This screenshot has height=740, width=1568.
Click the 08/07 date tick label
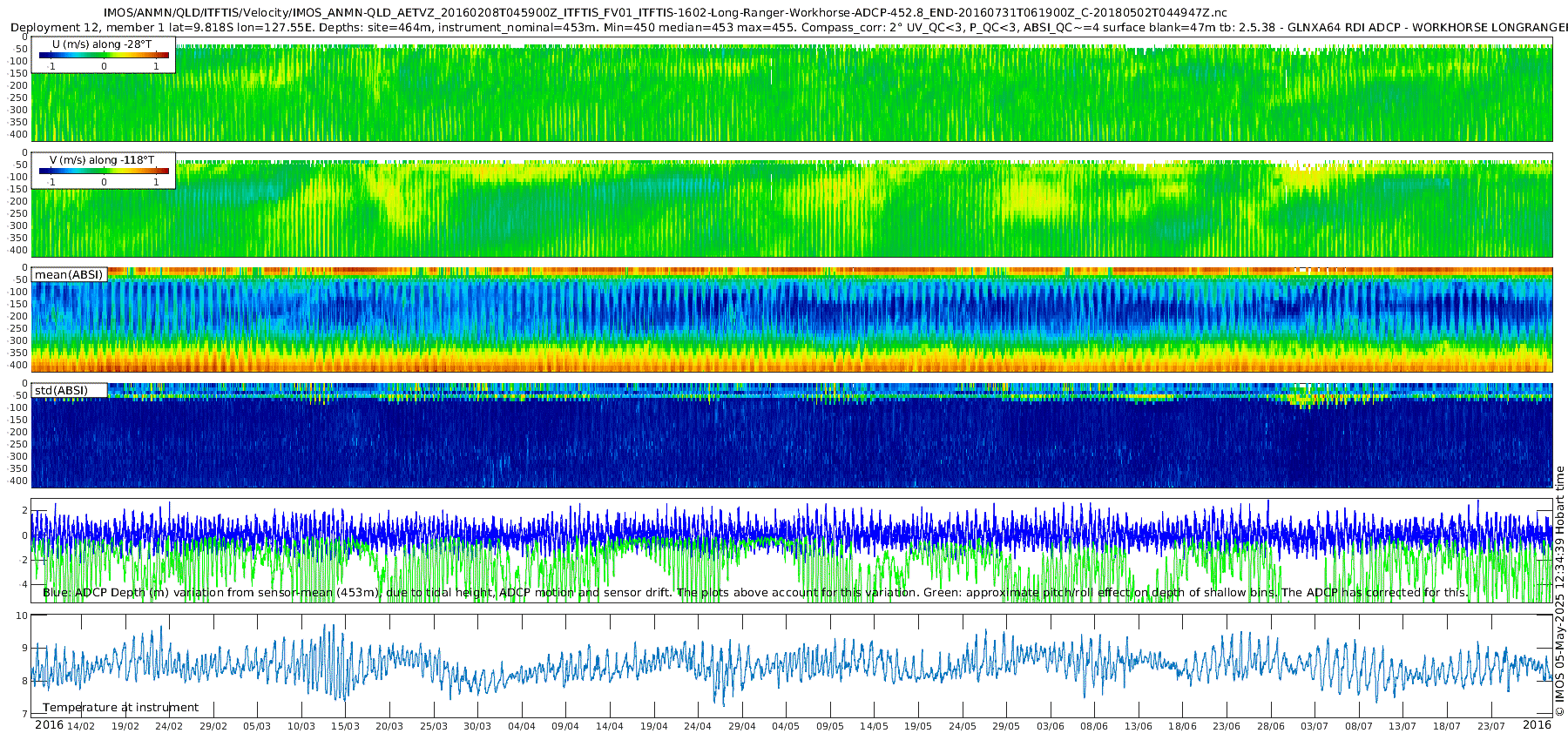(x=1359, y=726)
